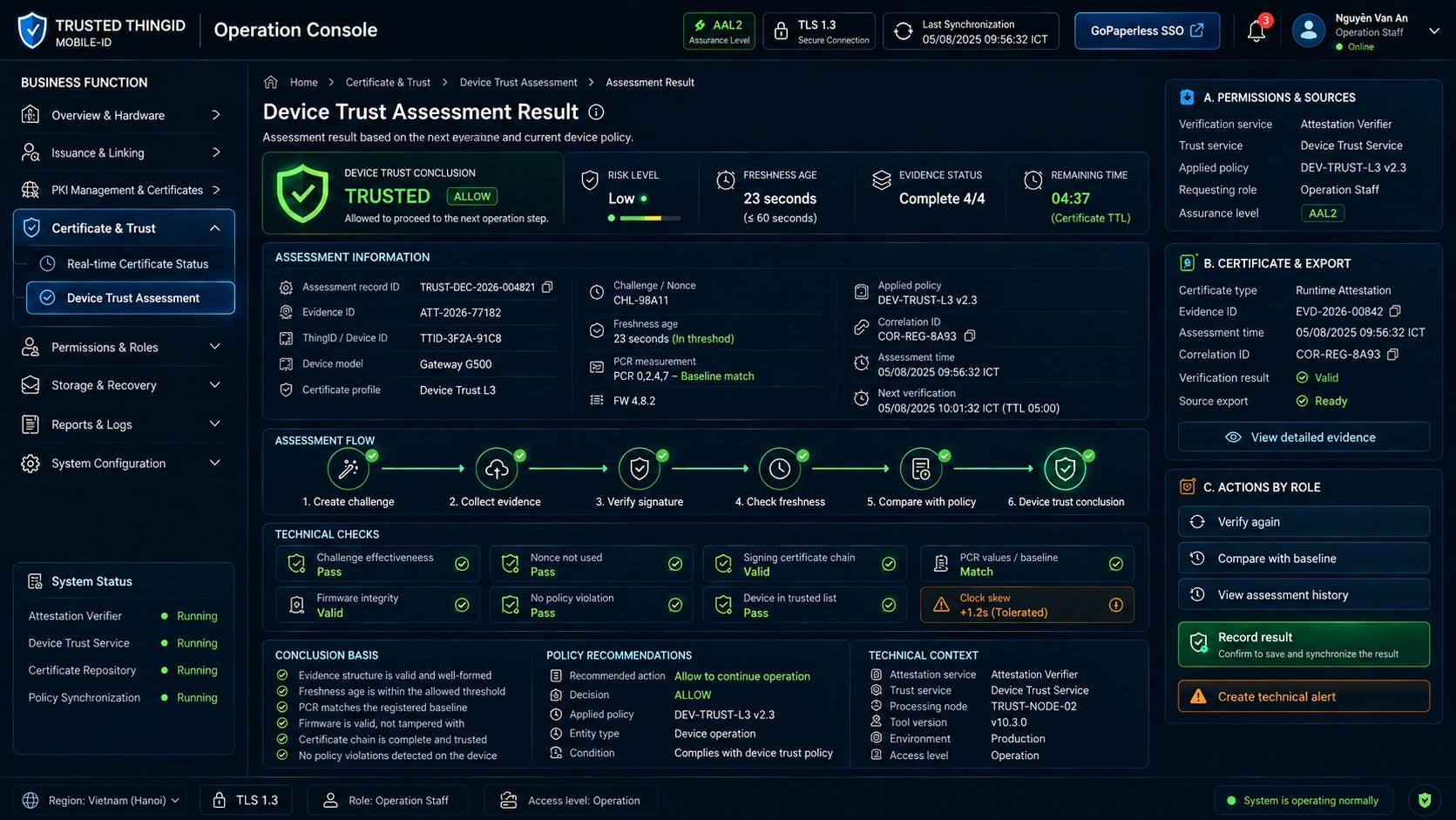Click the Home breadcrumb link
The image size is (1456, 820).
tap(303, 82)
